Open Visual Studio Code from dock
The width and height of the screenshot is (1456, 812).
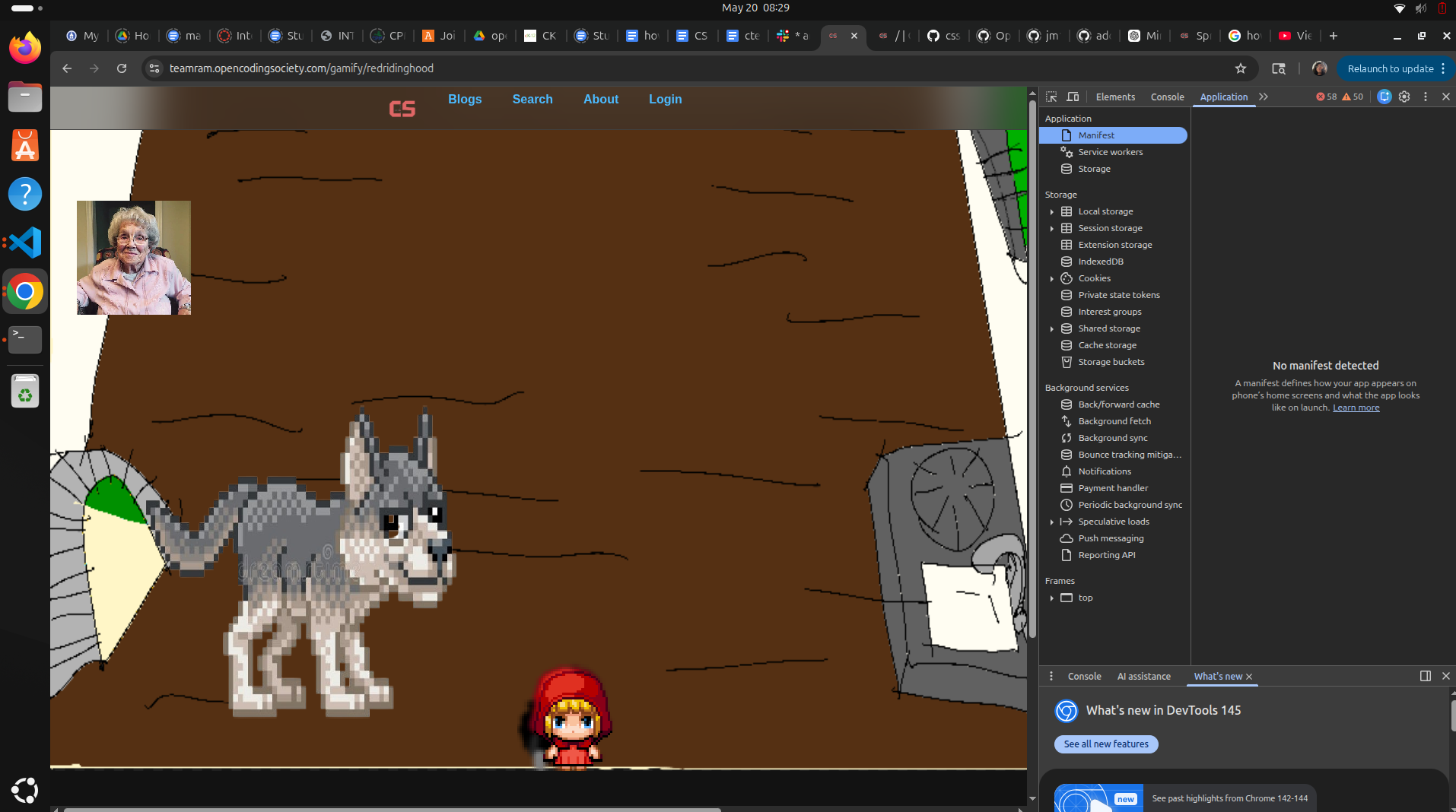[x=25, y=243]
